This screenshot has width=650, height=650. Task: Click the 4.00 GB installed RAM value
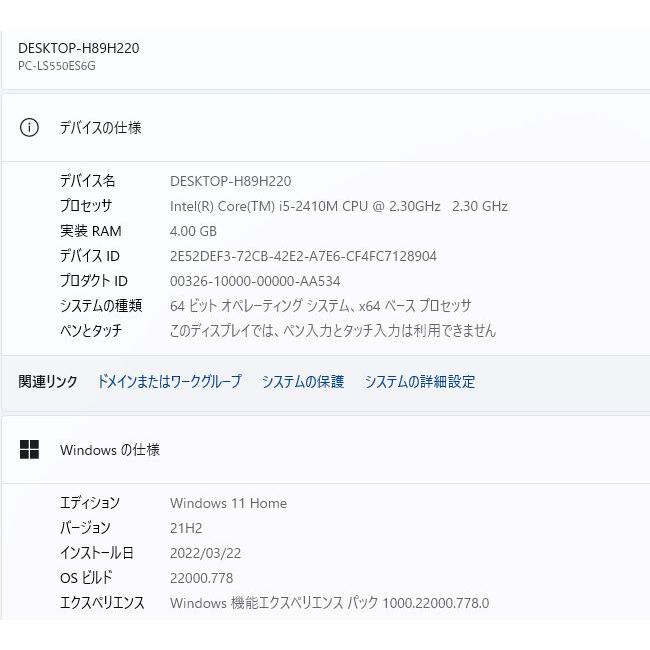[193, 231]
